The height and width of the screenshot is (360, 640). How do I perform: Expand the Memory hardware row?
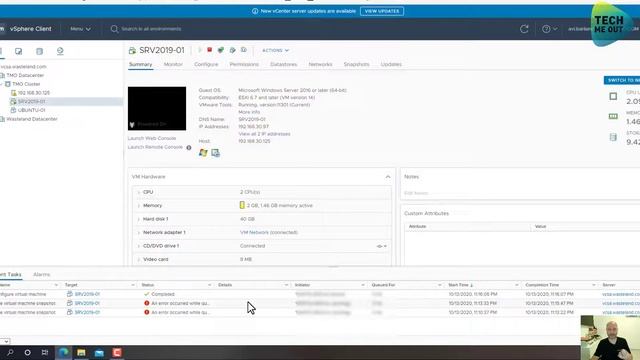[x=138, y=206]
